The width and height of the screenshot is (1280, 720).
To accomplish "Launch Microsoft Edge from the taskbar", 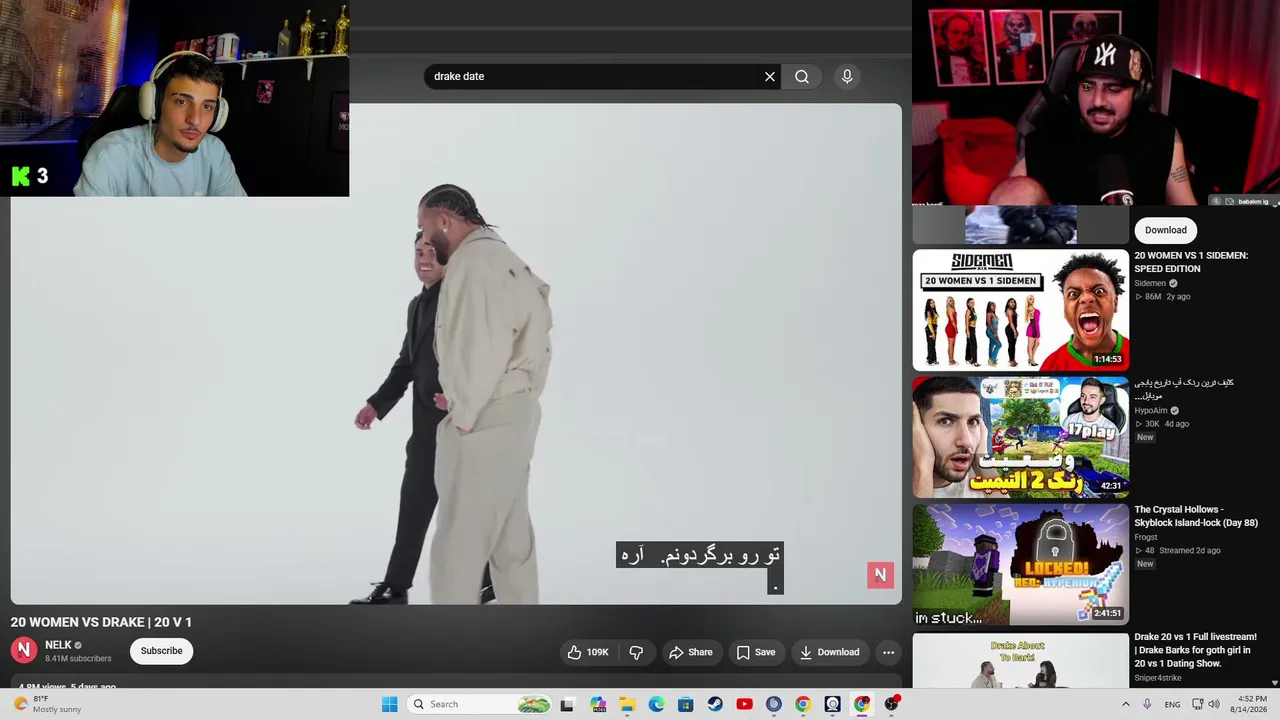I will [656, 704].
